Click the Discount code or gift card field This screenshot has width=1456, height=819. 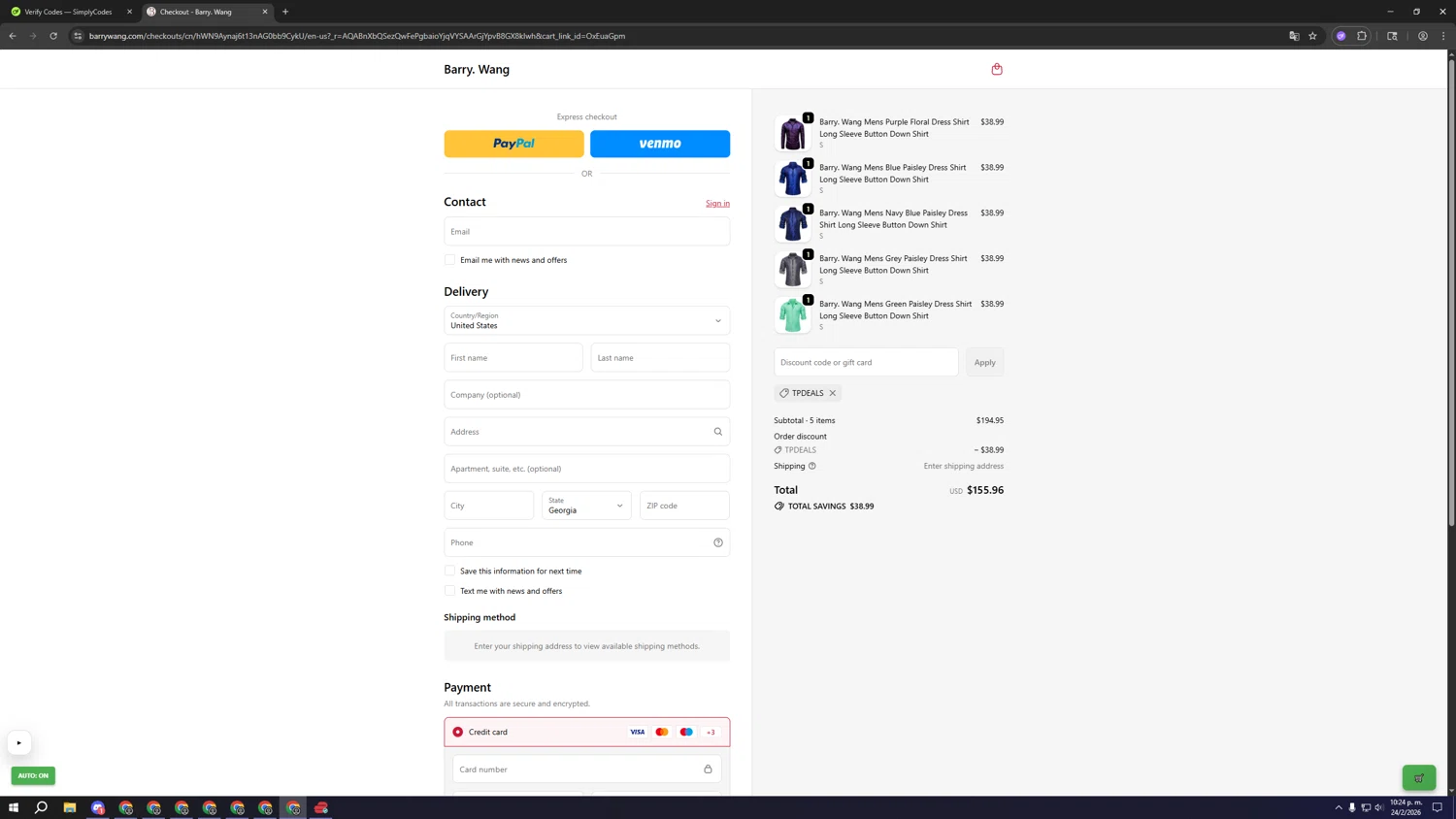coord(866,362)
